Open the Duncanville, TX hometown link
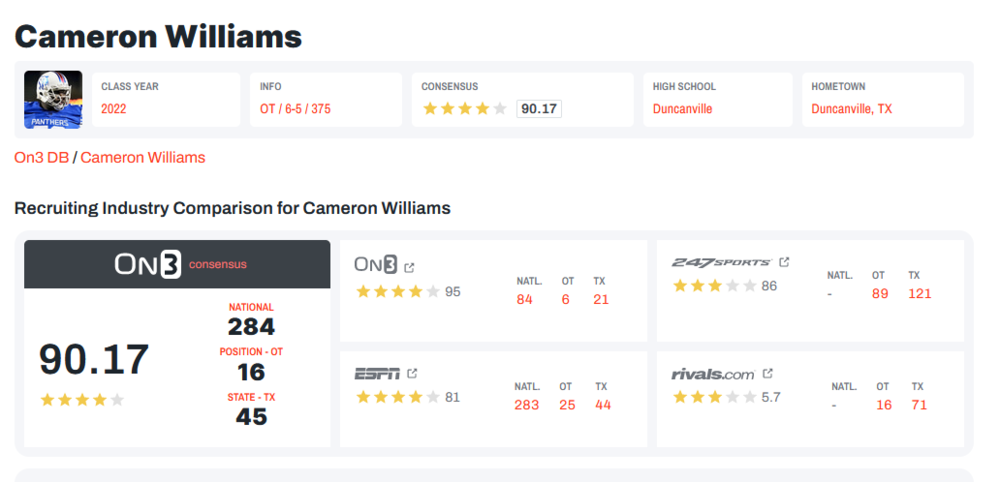 (851, 109)
